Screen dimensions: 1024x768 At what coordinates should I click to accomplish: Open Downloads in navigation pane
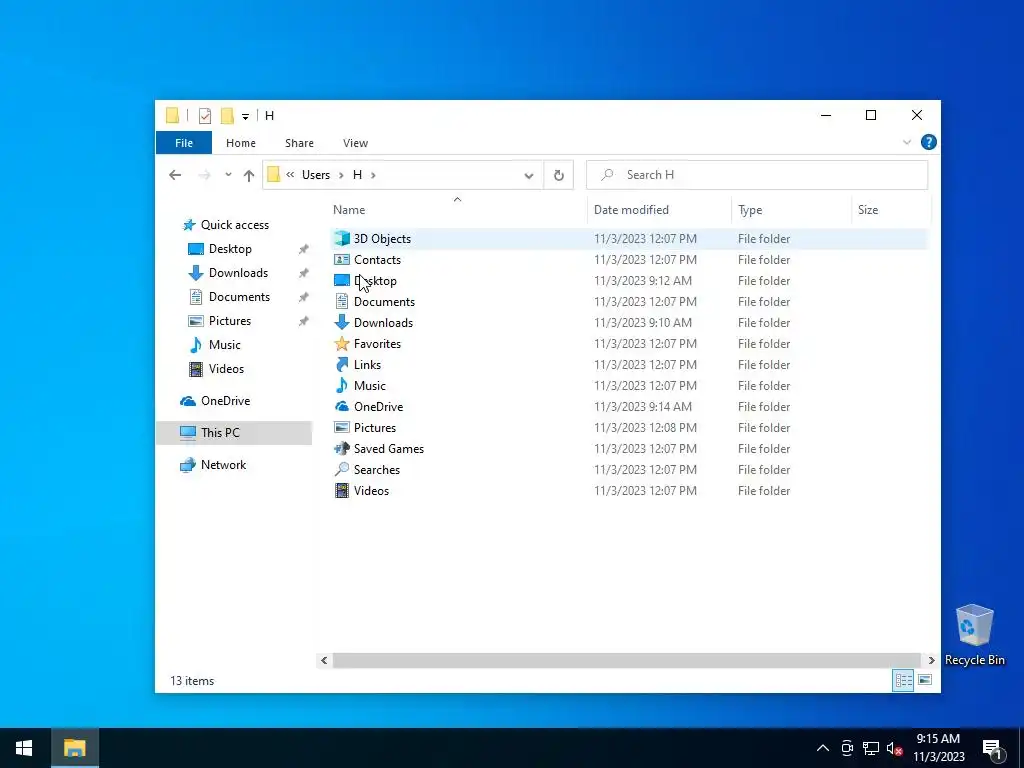tap(238, 273)
